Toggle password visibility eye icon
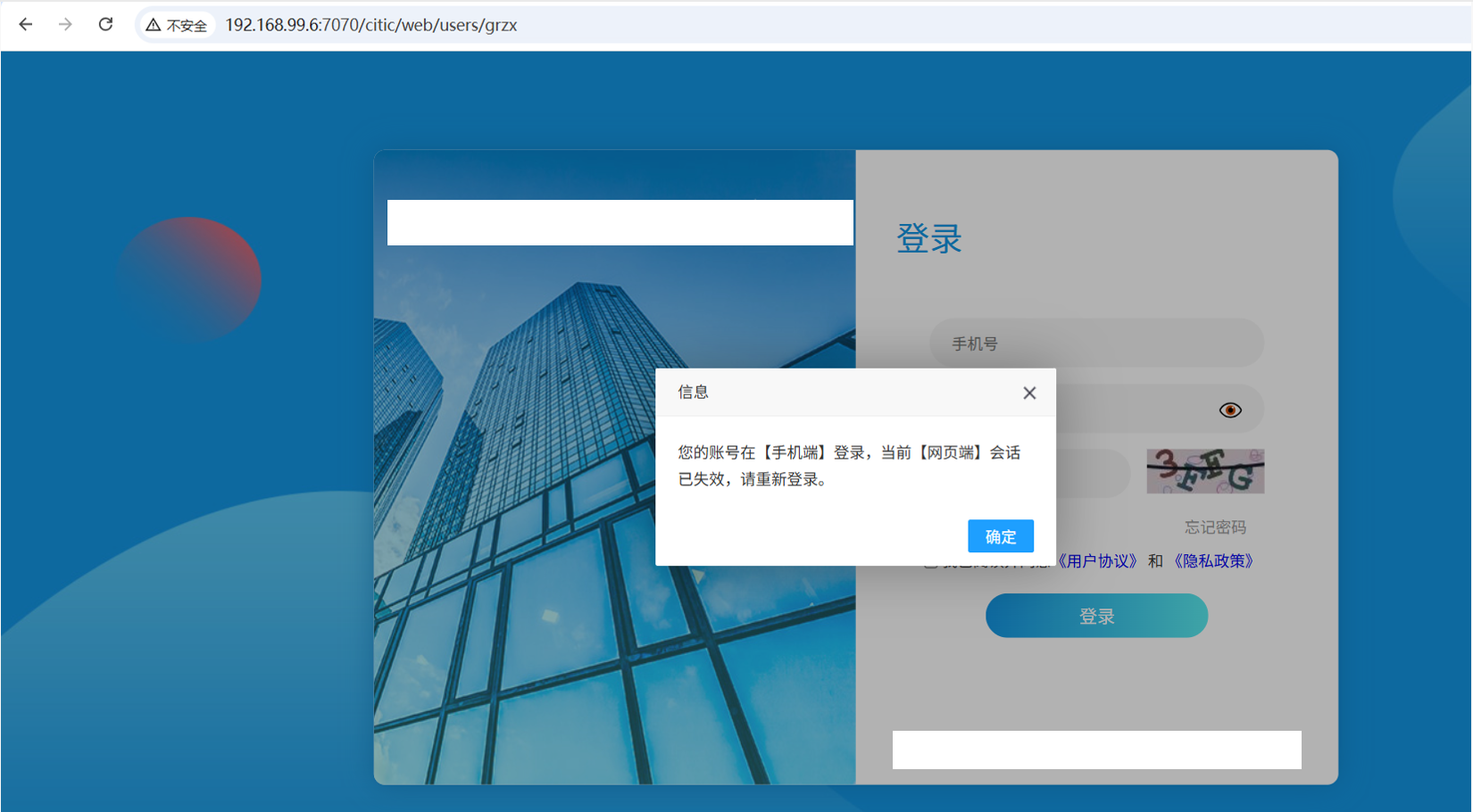The height and width of the screenshot is (812, 1473). (1230, 410)
